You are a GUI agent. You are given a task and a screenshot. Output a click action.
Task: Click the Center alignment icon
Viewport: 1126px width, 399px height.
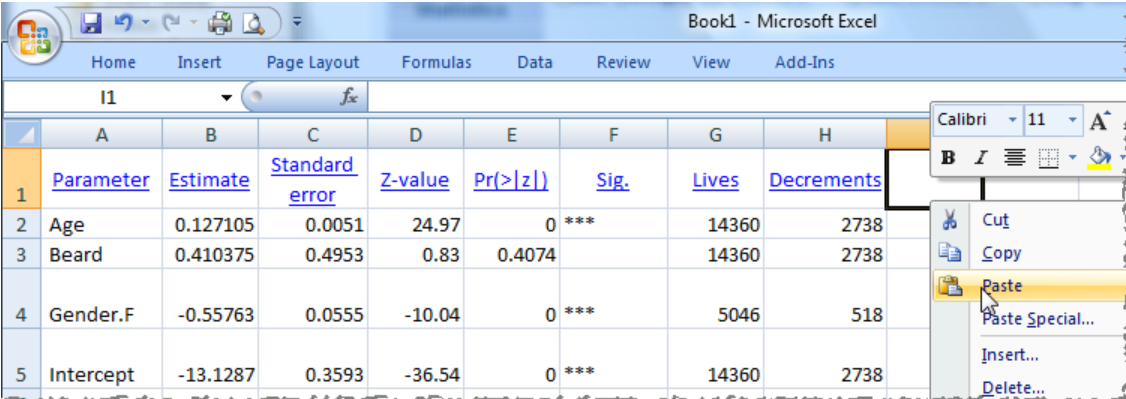click(1014, 157)
